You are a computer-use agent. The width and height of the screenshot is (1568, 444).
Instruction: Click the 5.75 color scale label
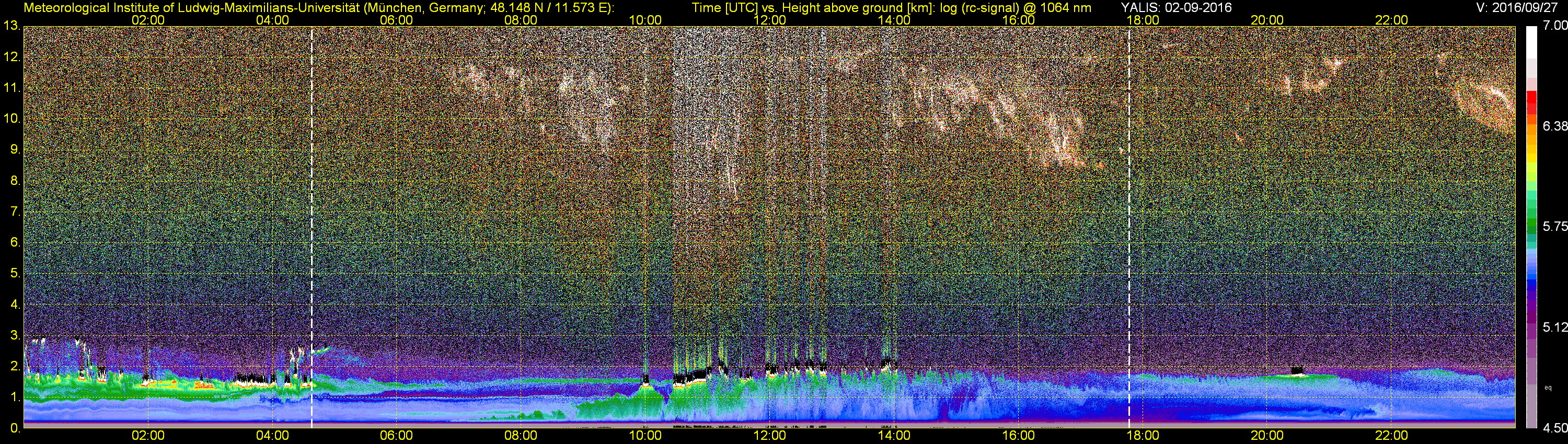[x=1555, y=227]
